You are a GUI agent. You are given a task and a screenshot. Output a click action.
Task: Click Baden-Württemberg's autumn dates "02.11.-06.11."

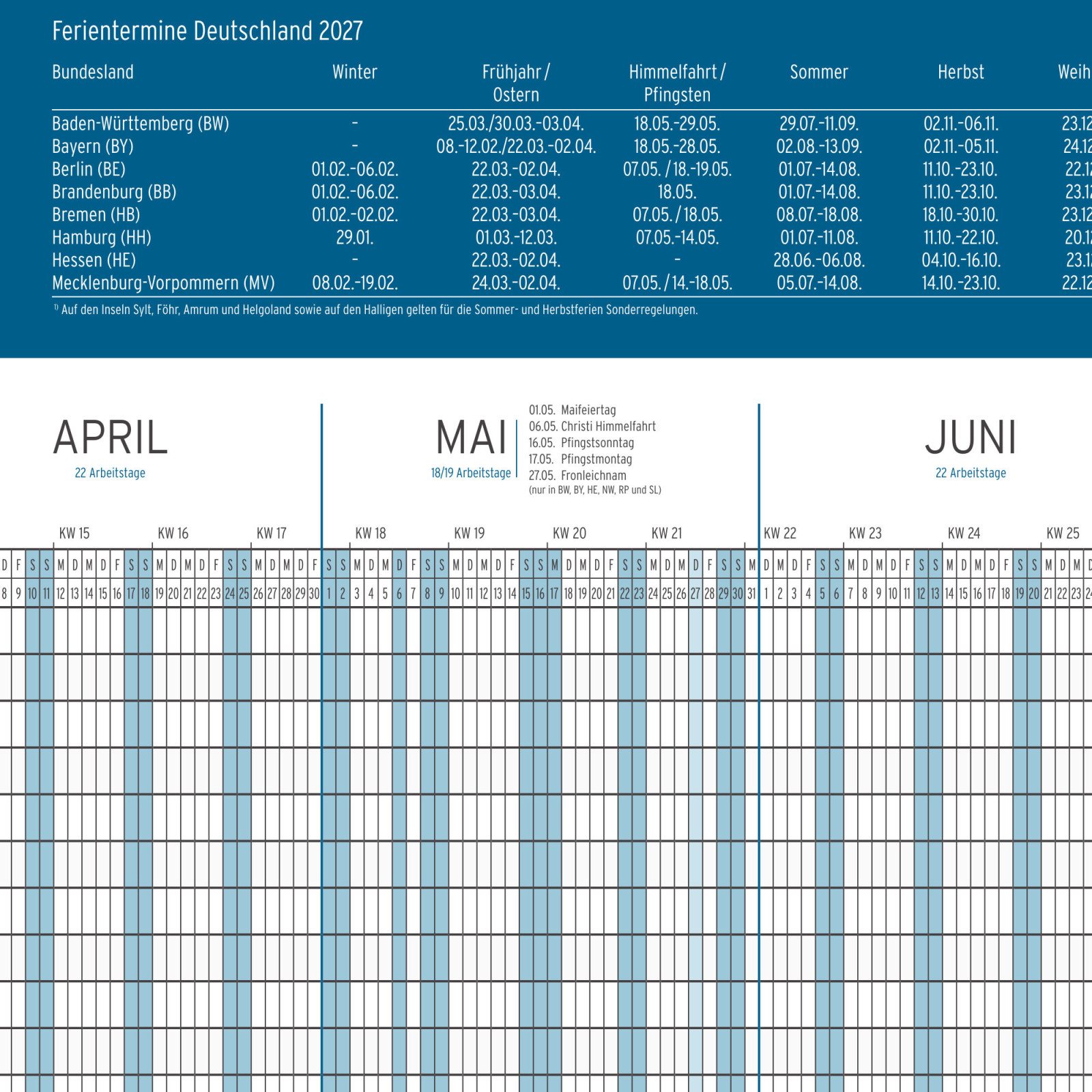pyautogui.click(x=961, y=124)
